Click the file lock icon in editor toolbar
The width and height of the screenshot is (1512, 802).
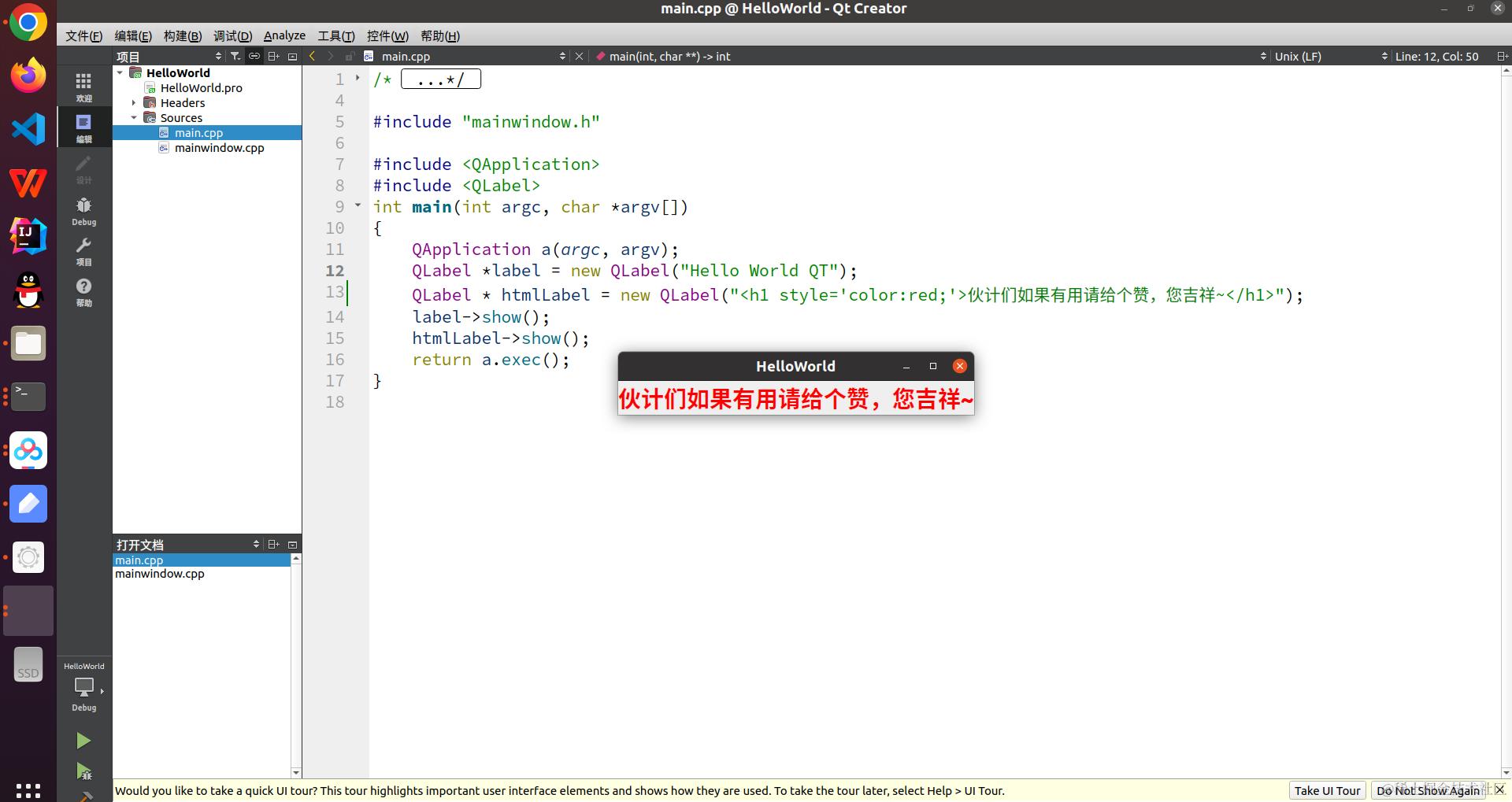click(x=350, y=56)
